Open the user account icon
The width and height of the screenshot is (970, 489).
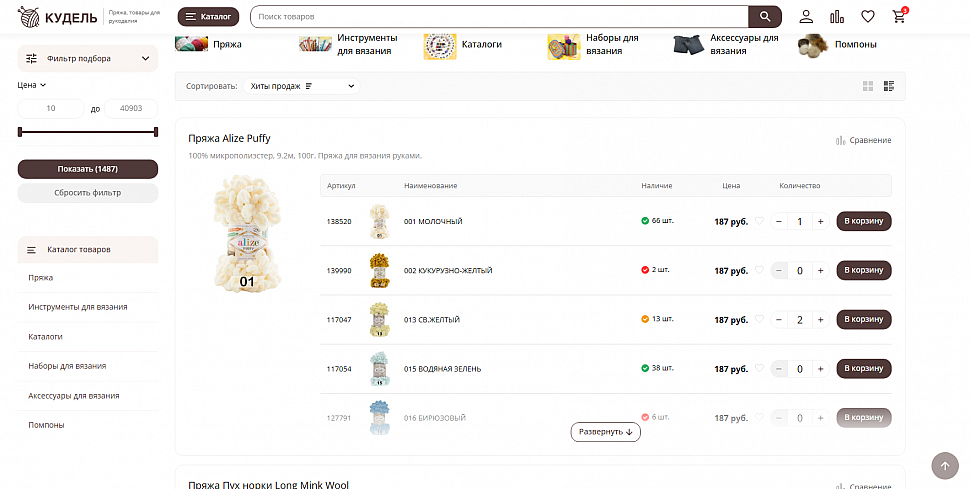(x=806, y=17)
